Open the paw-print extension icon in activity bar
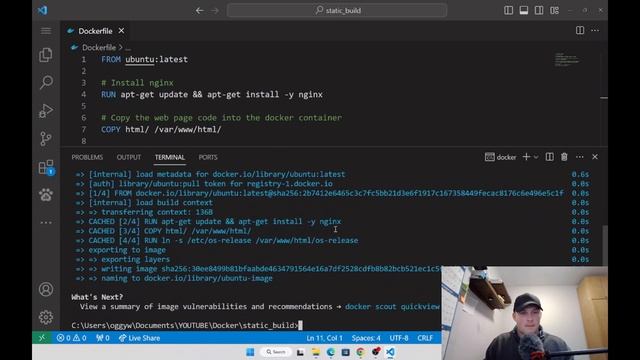 (x=46, y=195)
